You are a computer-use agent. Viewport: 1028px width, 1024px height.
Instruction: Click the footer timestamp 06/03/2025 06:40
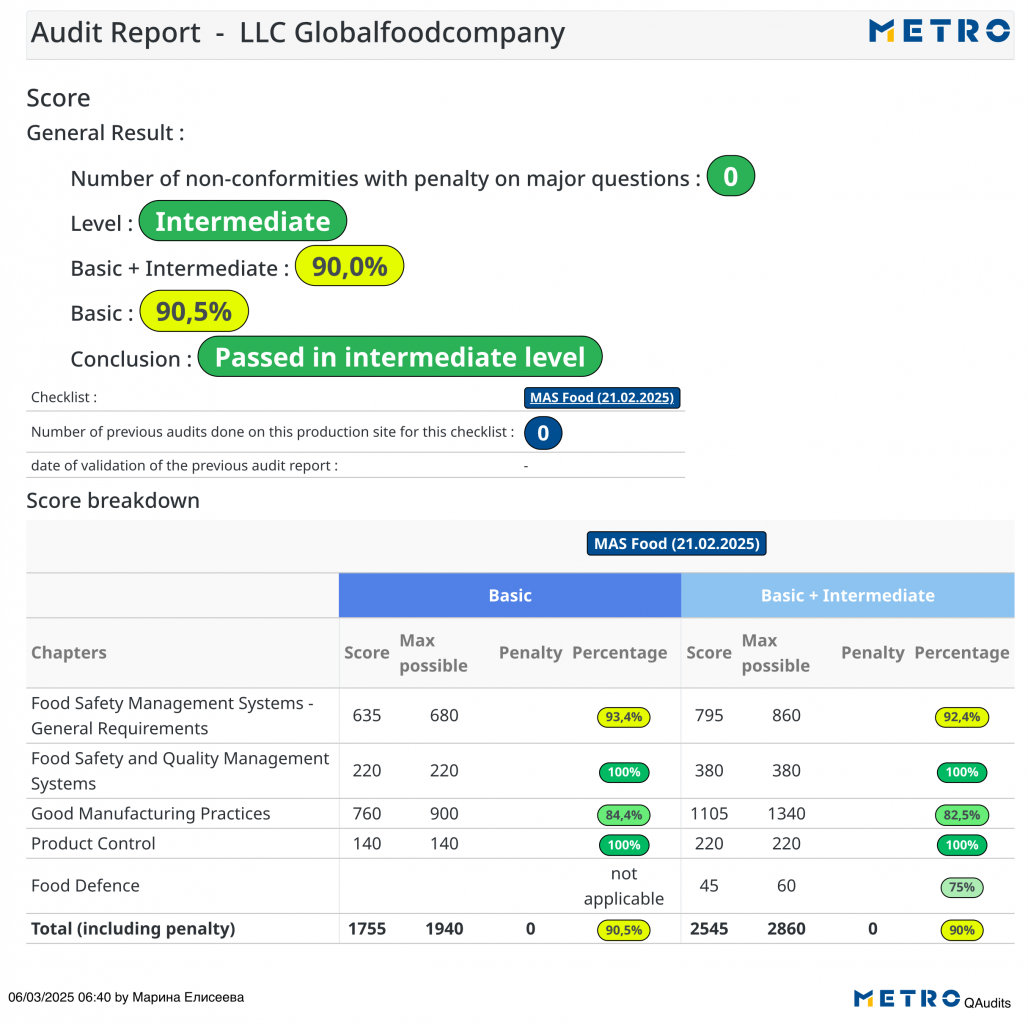[x=60, y=998]
